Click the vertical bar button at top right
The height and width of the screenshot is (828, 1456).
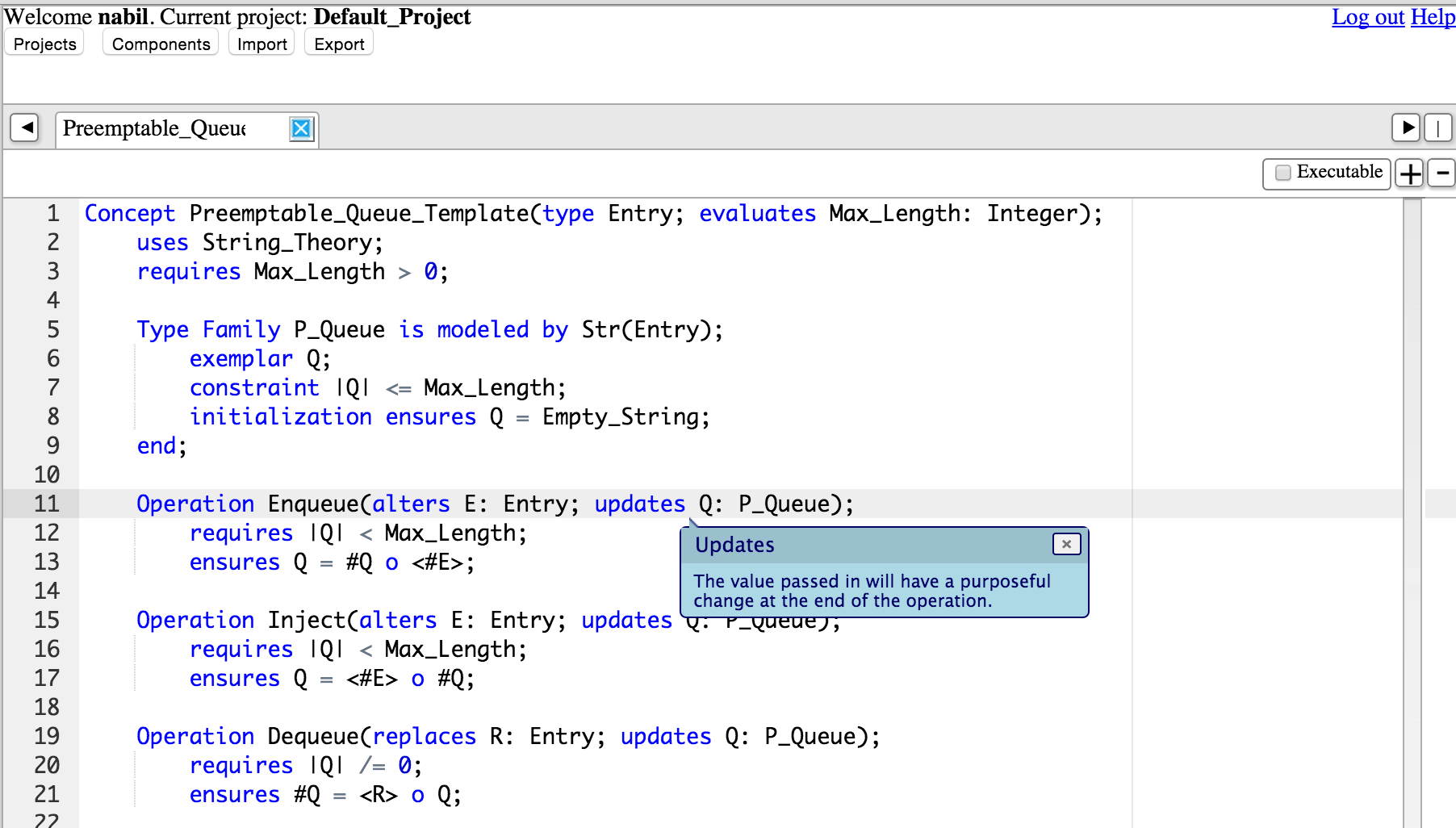[1438, 128]
